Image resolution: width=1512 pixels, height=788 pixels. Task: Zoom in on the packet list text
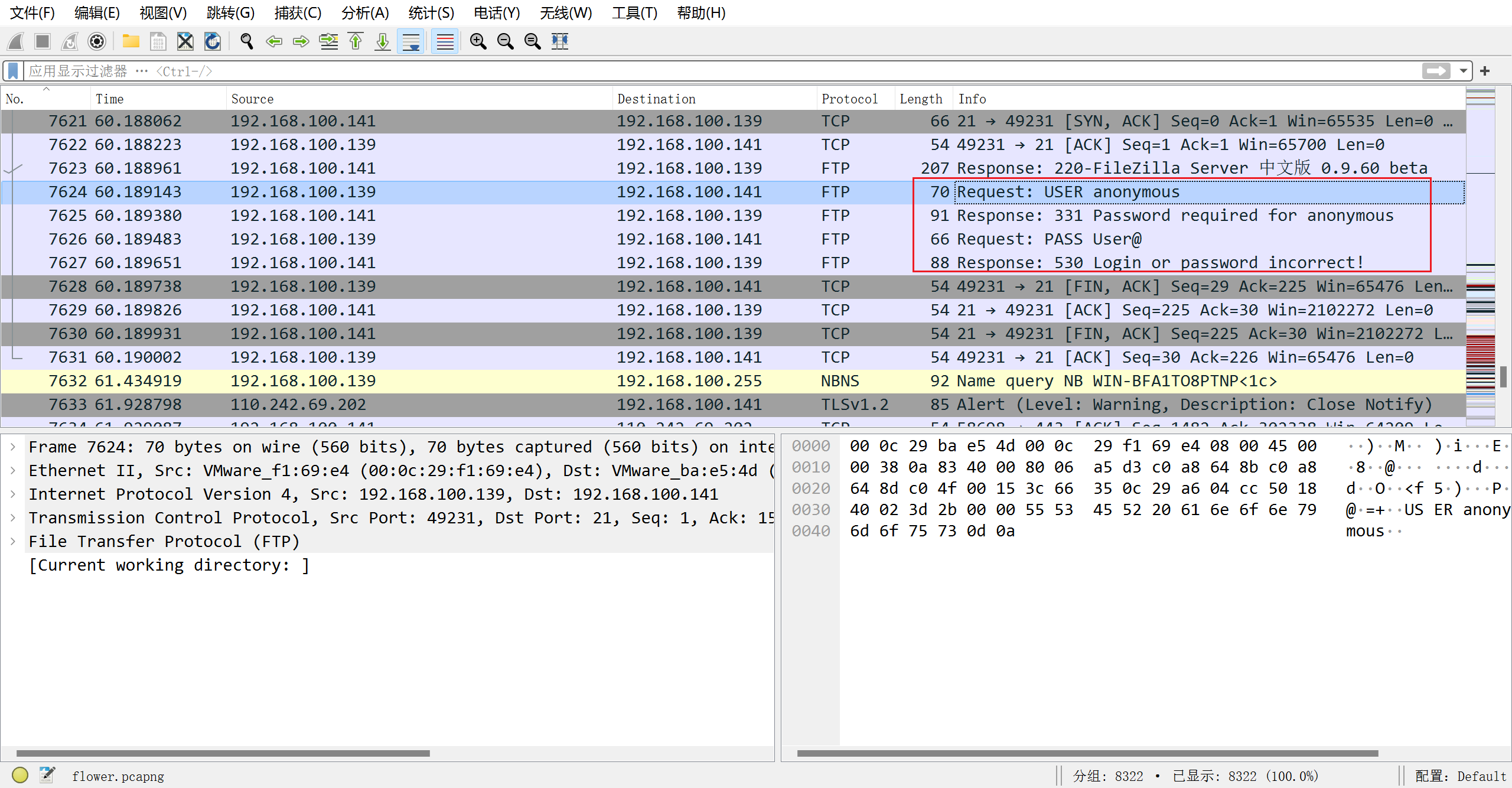pyautogui.click(x=478, y=41)
